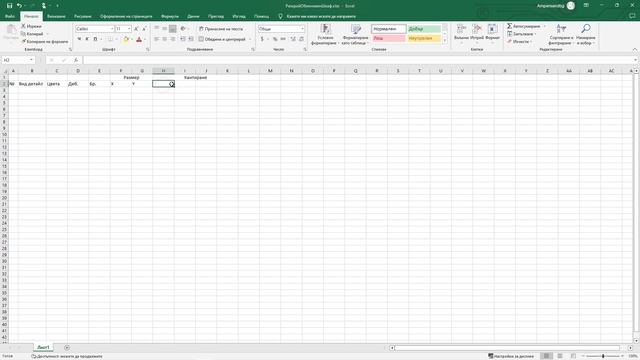Increase font size
This screenshot has width=640, height=360.
pos(136,29)
